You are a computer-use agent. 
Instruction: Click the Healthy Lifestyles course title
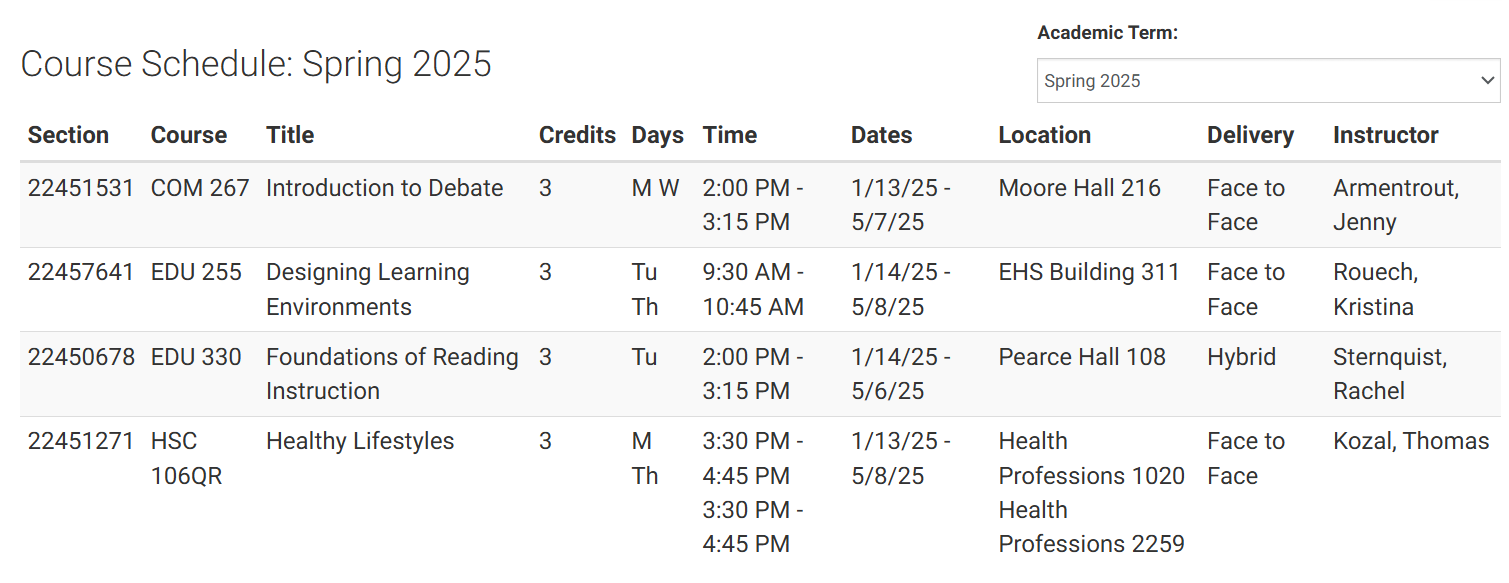[x=360, y=441]
